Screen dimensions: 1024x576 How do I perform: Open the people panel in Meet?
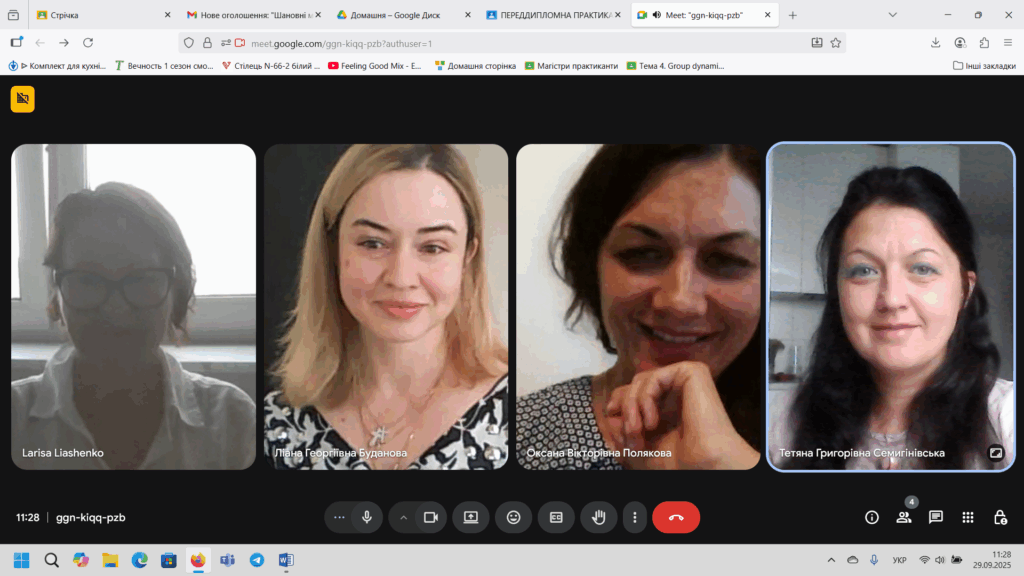pos(904,517)
